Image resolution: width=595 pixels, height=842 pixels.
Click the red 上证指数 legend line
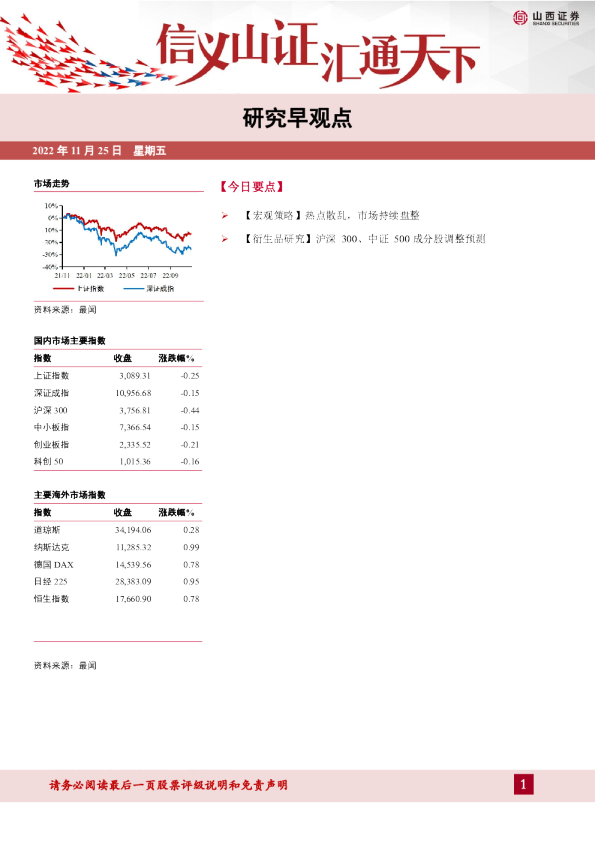click(x=63, y=289)
